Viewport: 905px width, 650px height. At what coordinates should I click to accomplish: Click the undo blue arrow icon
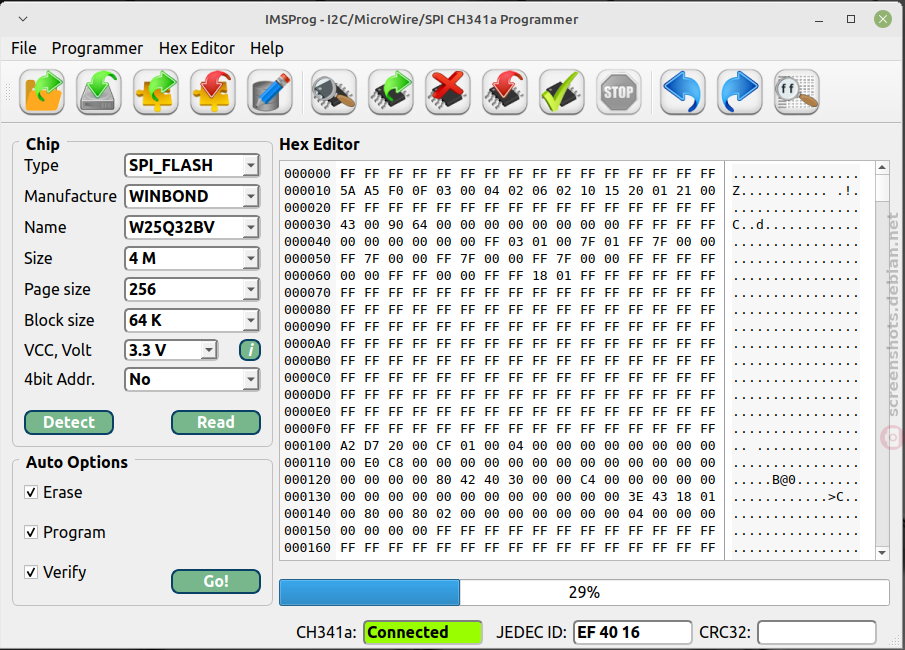pos(683,92)
